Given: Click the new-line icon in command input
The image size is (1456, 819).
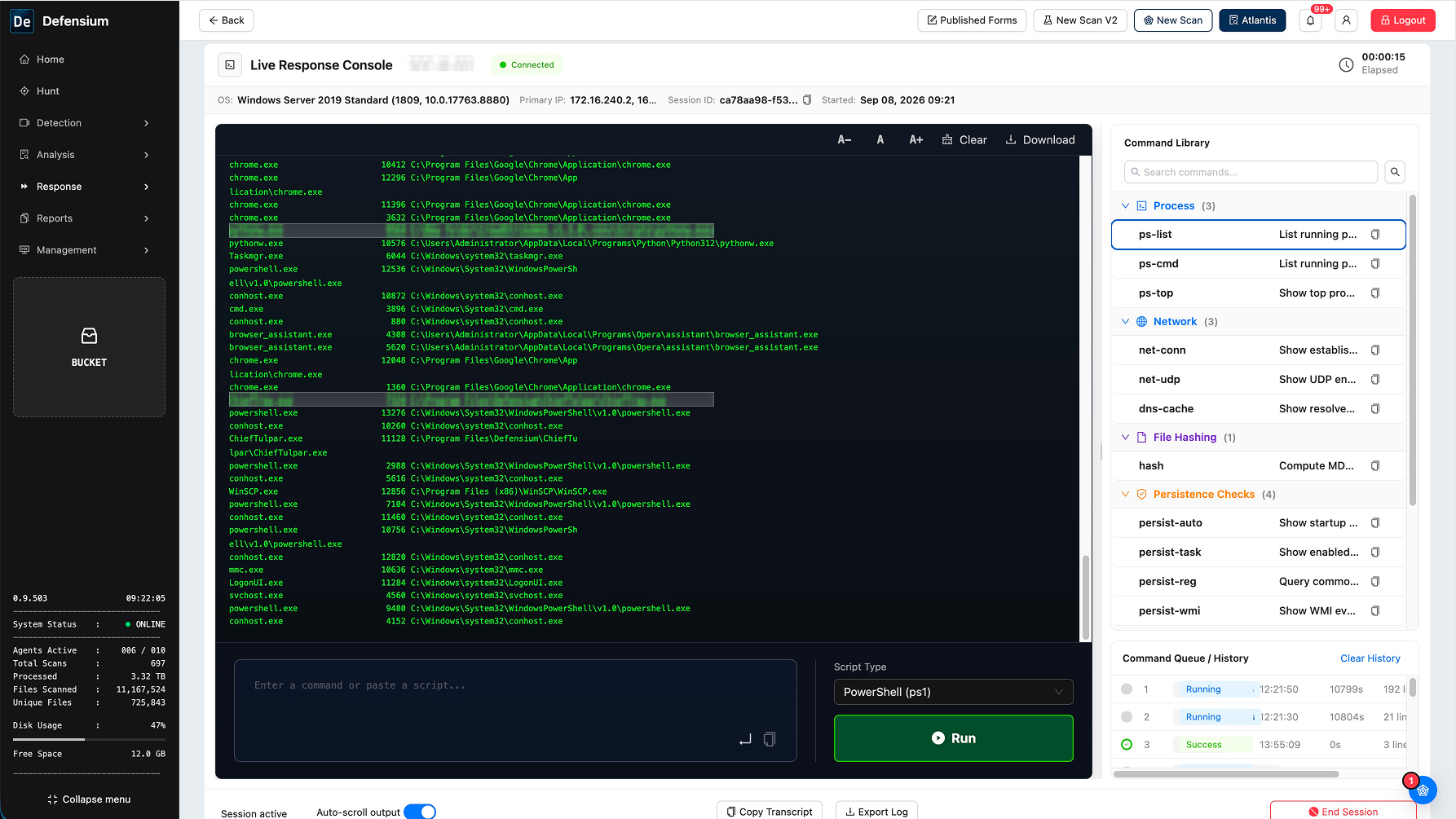Looking at the screenshot, I should tap(745, 739).
